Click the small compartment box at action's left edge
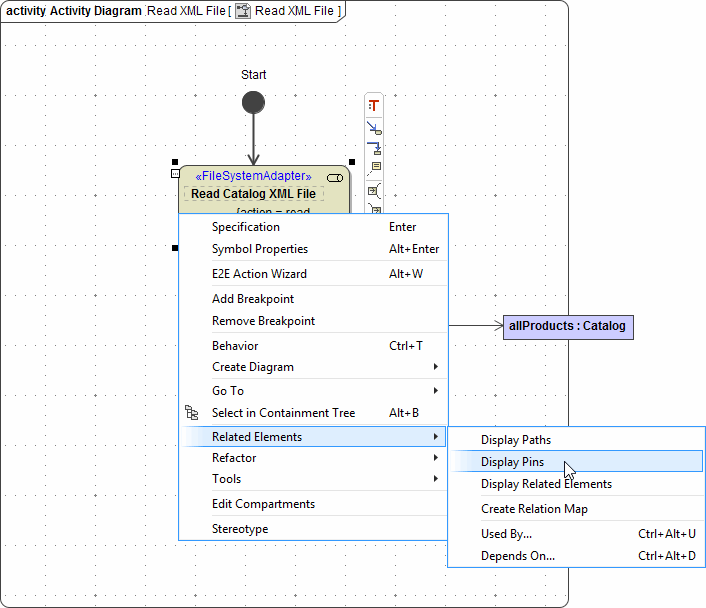Screen dimensions: 706x608 [175, 174]
